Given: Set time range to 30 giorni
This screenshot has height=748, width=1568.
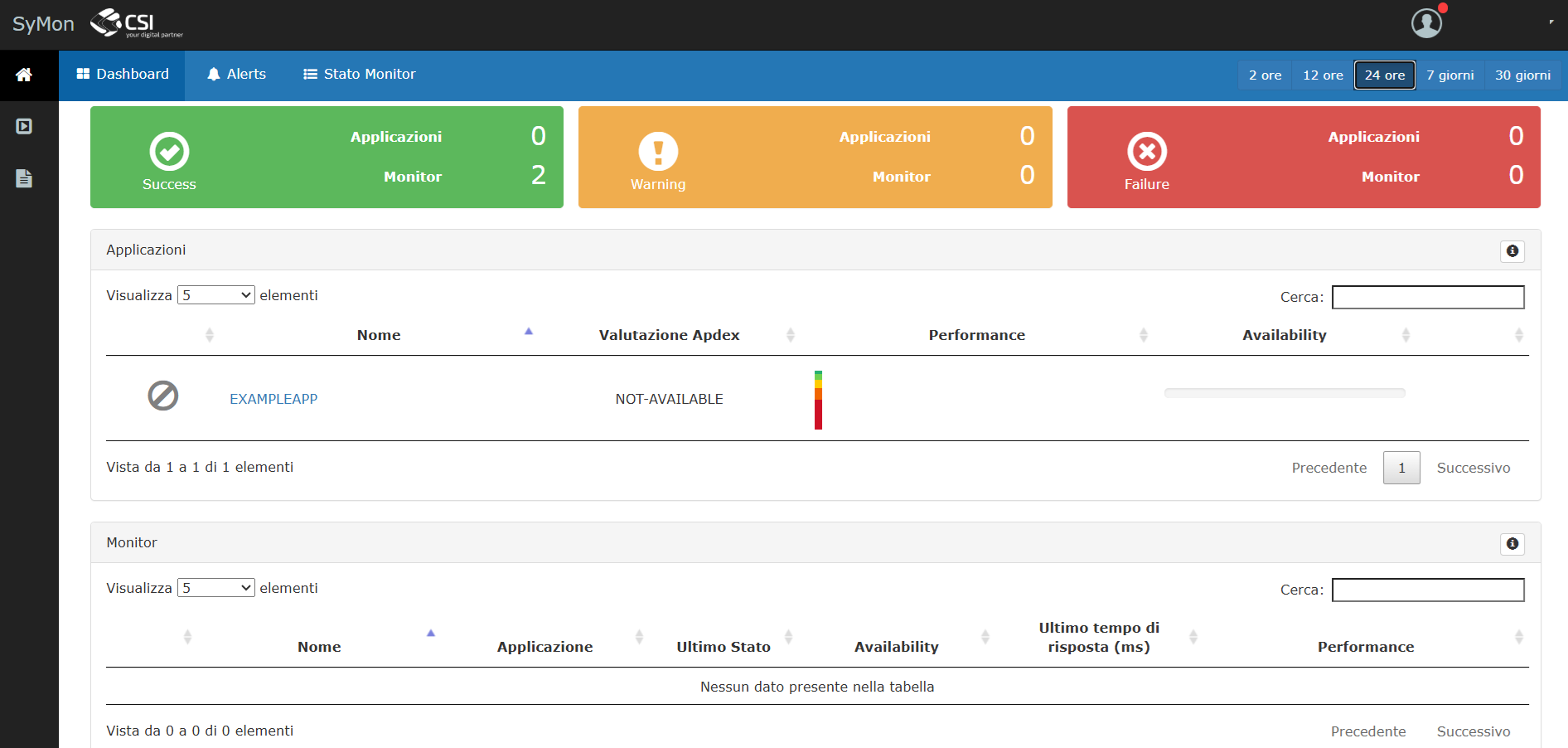Looking at the screenshot, I should click(1522, 75).
